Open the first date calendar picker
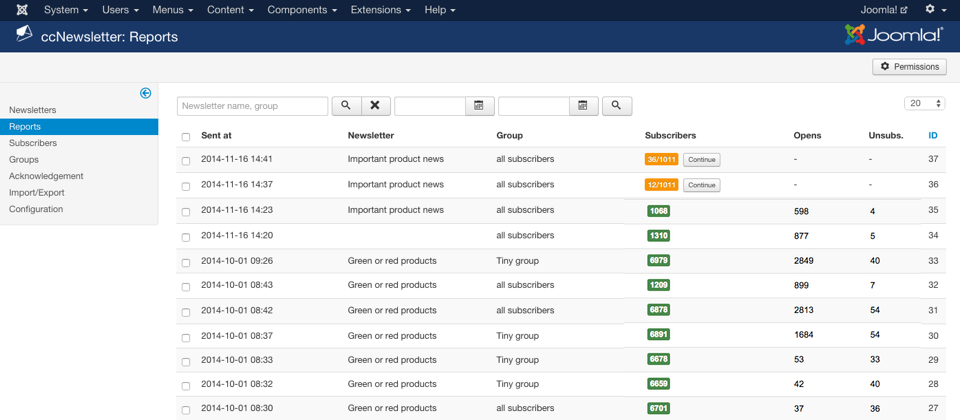The width and height of the screenshot is (960, 420). [x=479, y=106]
